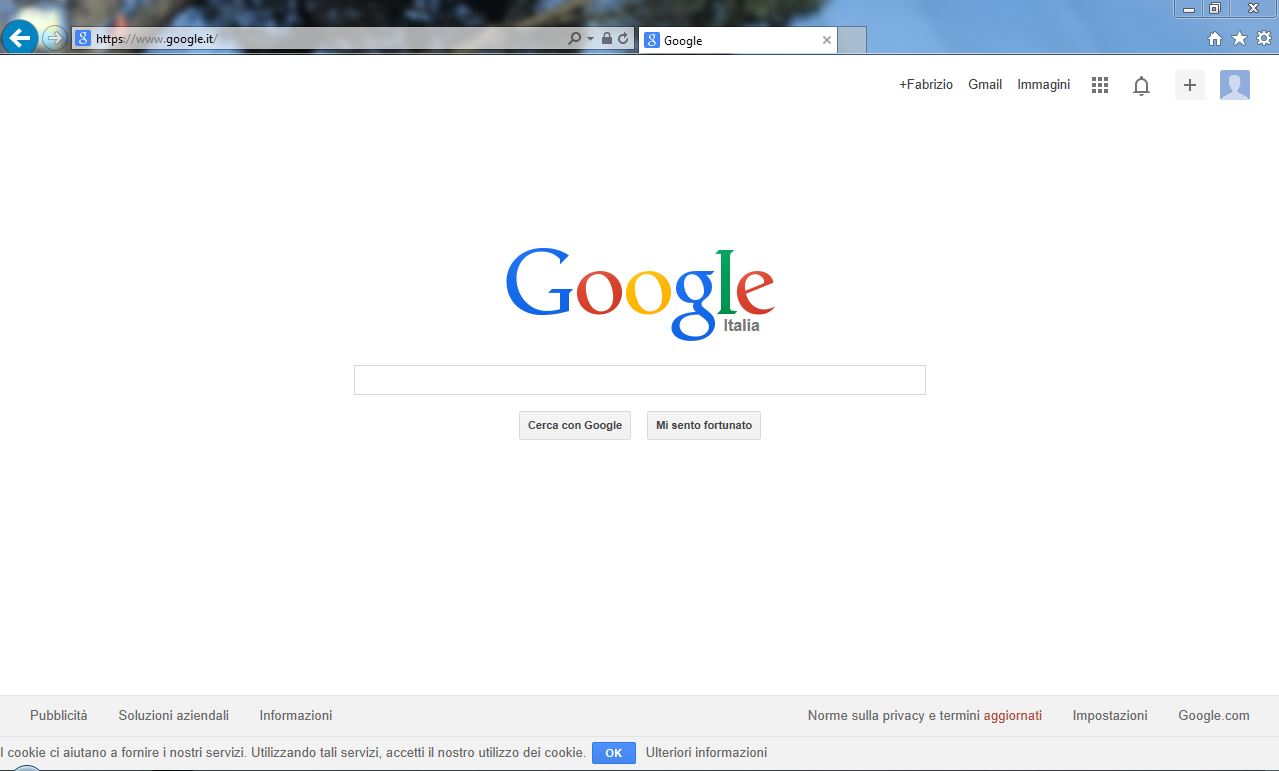Image resolution: width=1279 pixels, height=771 pixels.
Task: Open the Impostazioni footer link
Action: pos(1110,715)
